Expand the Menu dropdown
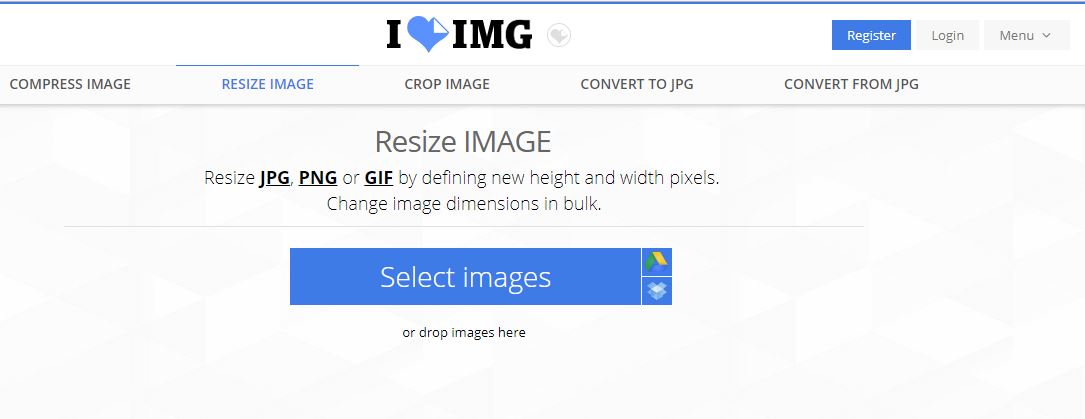This screenshot has height=419, width=1085. pos(1026,35)
